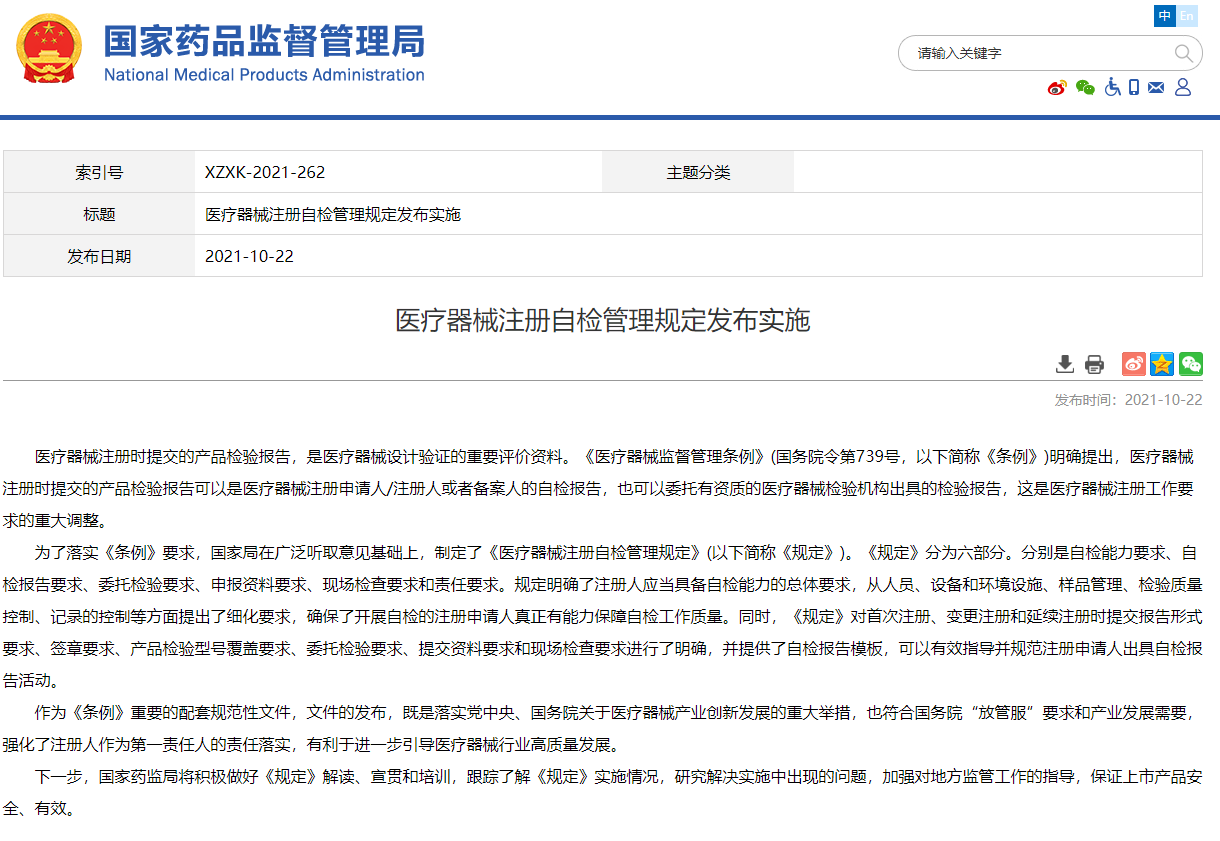This screenshot has height=841, width=1220.
Task: Click the envelope mail icon
Action: coord(1156,88)
